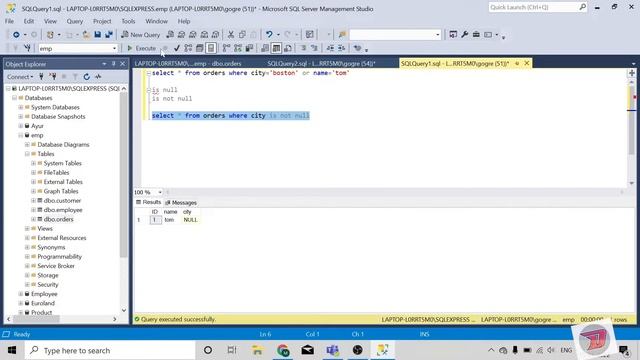
Task: Display the estimated execution plan icon
Action: [188, 48]
